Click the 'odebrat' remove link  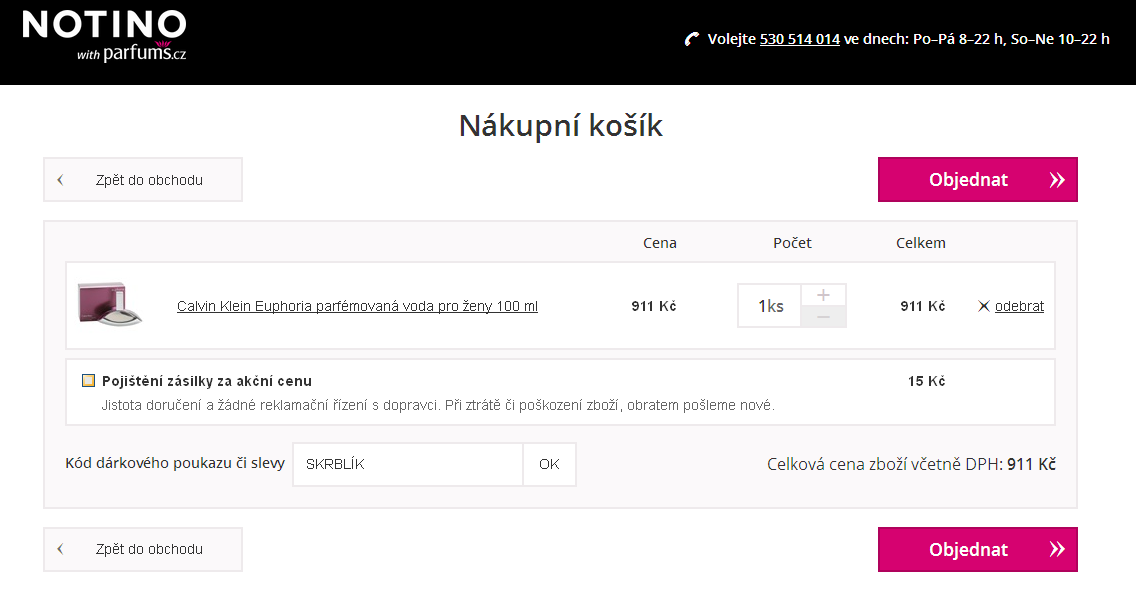pos(1019,306)
